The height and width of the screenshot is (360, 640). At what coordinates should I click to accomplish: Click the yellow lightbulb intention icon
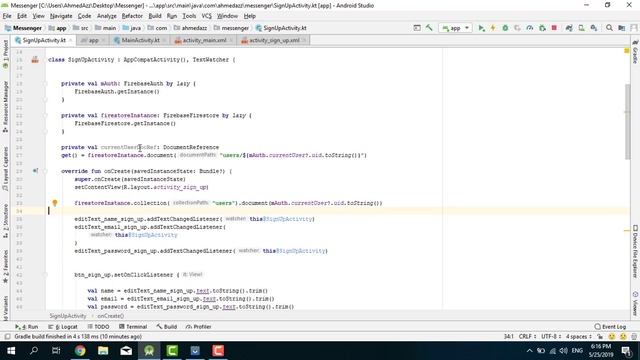click(55, 203)
